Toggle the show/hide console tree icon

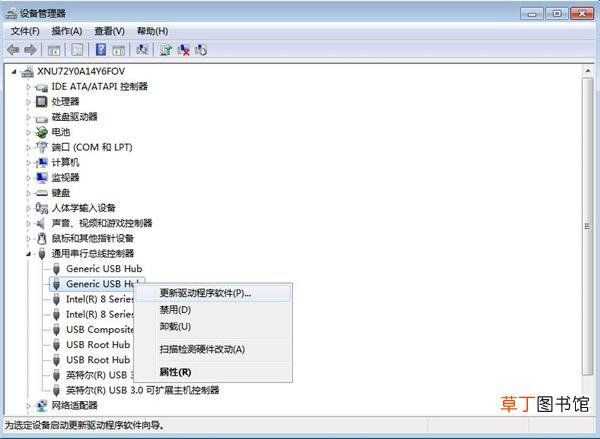[54, 50]
